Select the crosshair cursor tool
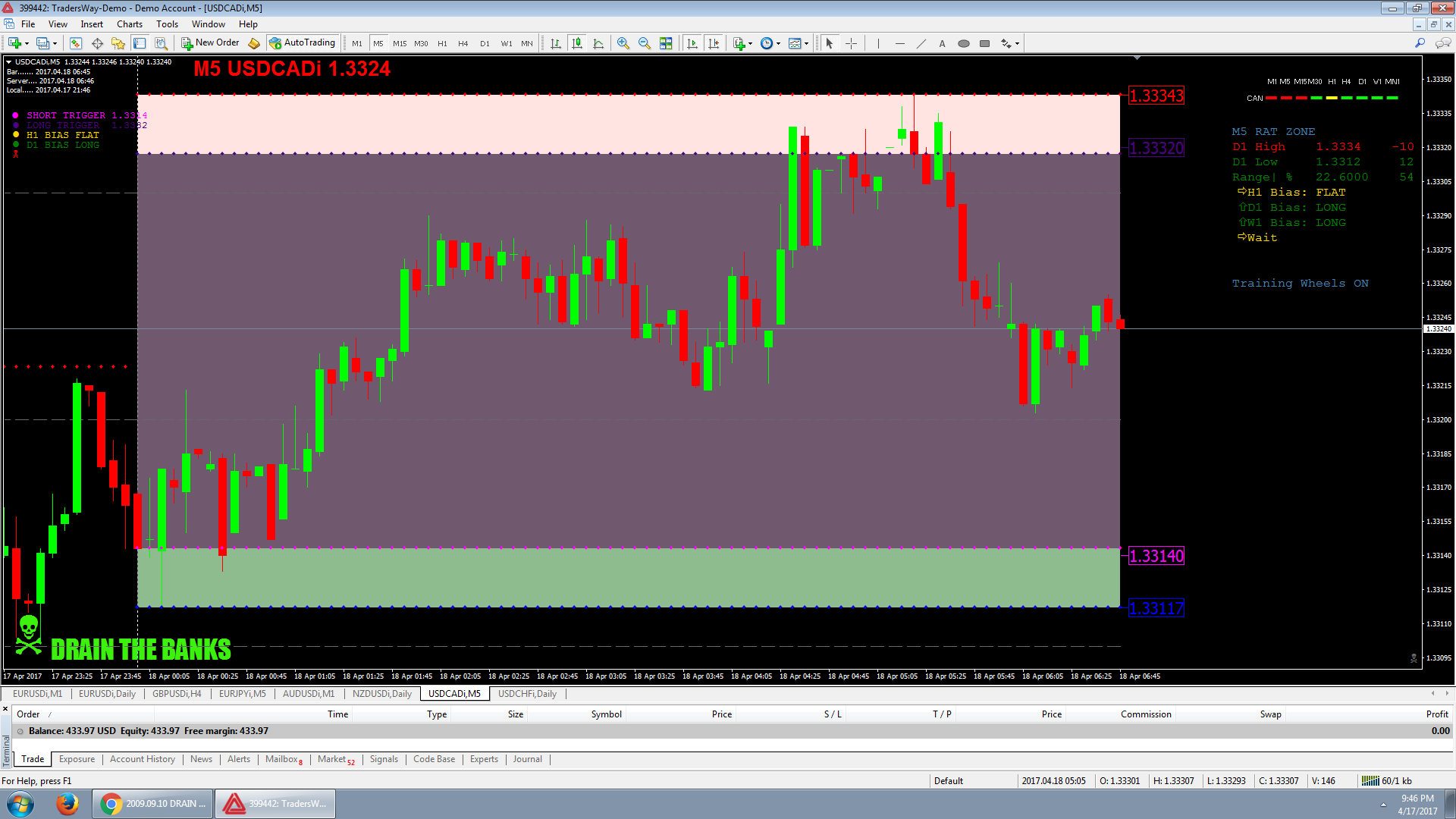The image size is (1456, 819). coord(851,43)
